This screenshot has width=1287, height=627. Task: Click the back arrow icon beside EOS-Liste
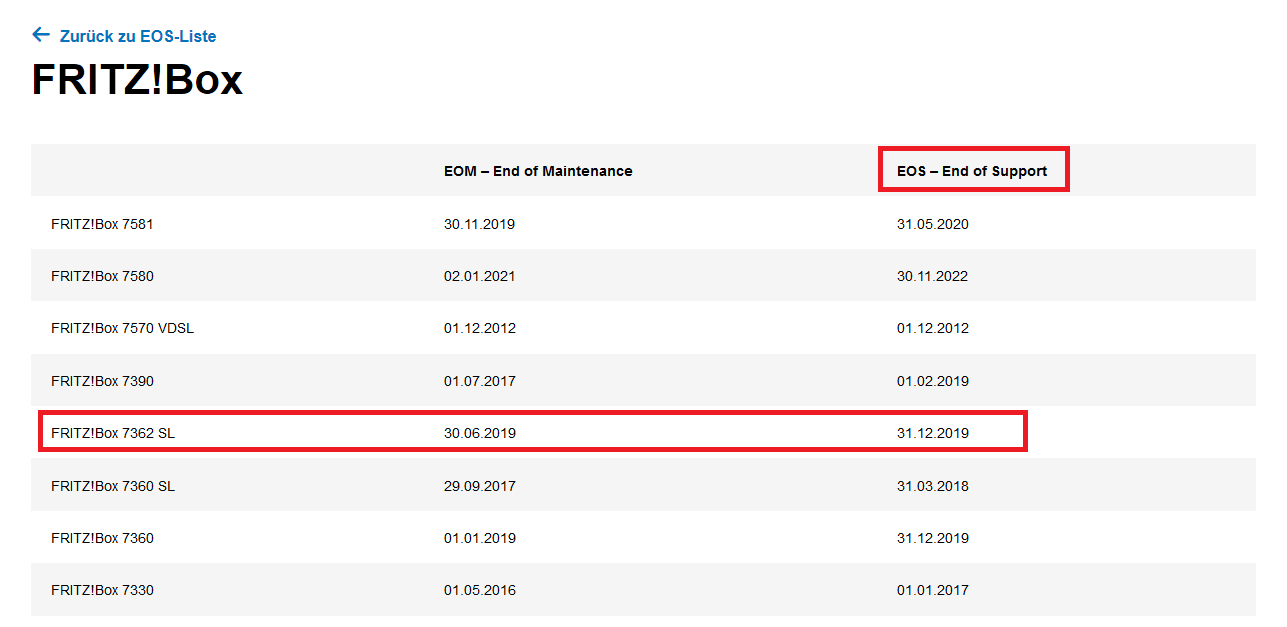(41, 35)
